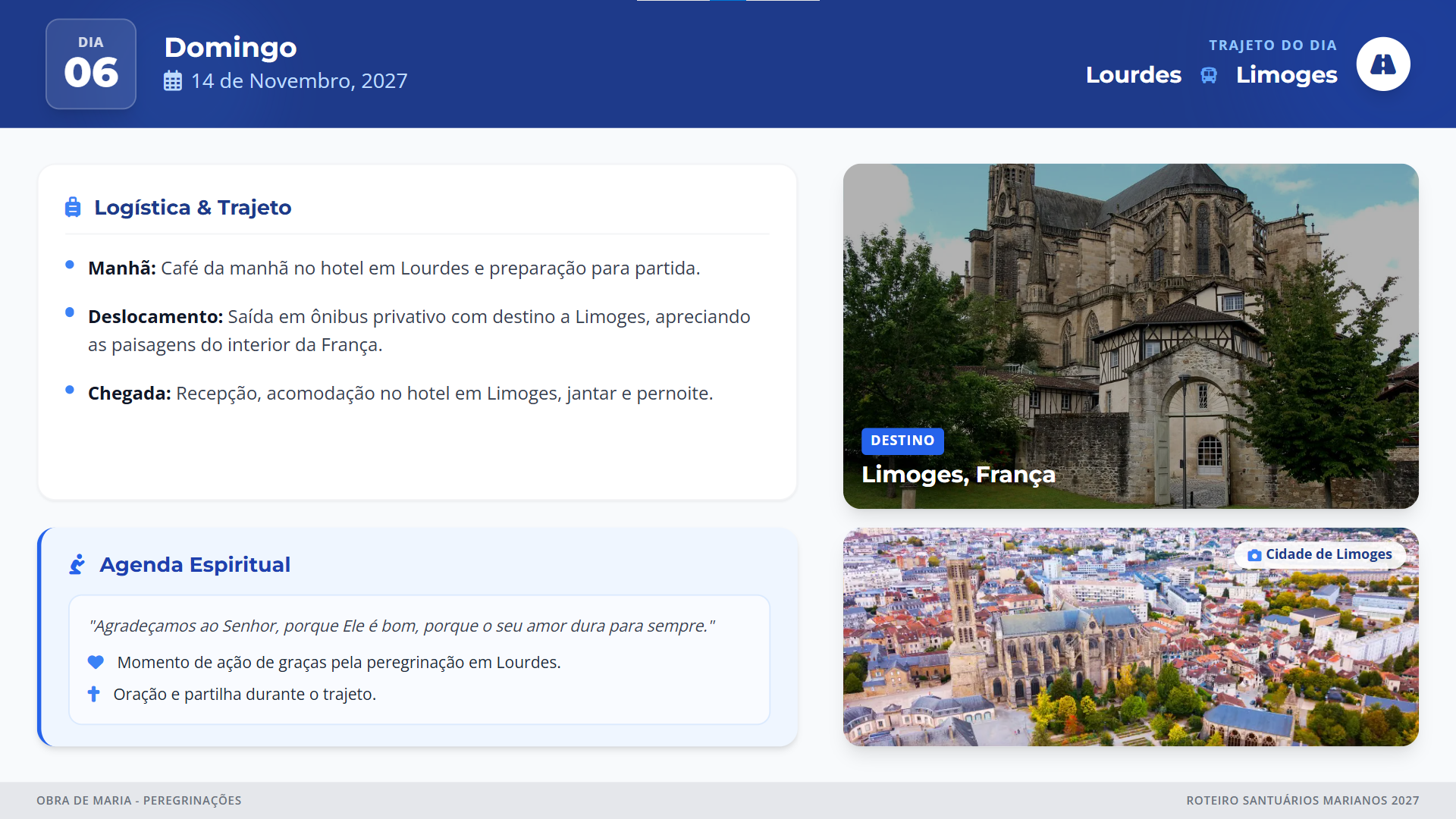This screenshot has height=819, width=1456.
Task: Click the road icon in white circle
Action: pyautogui.click(x=1382, y=64)
